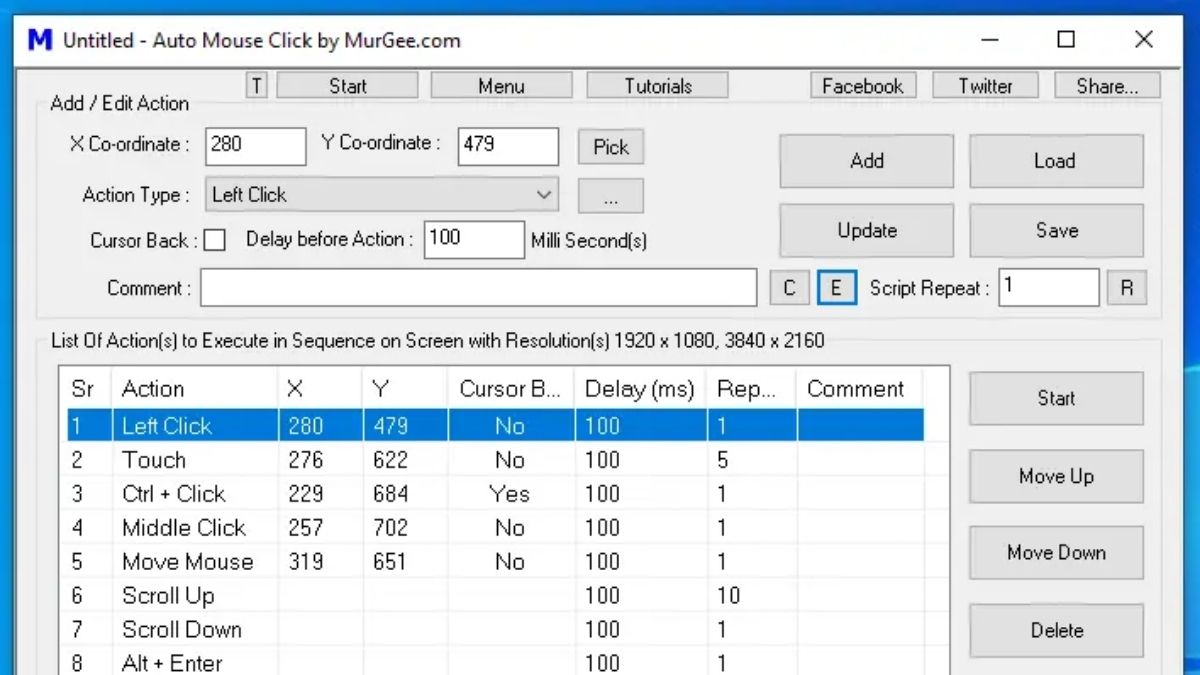Click the Move Up button
The image size is (1200, 675).
click(x=1056, y=476)
